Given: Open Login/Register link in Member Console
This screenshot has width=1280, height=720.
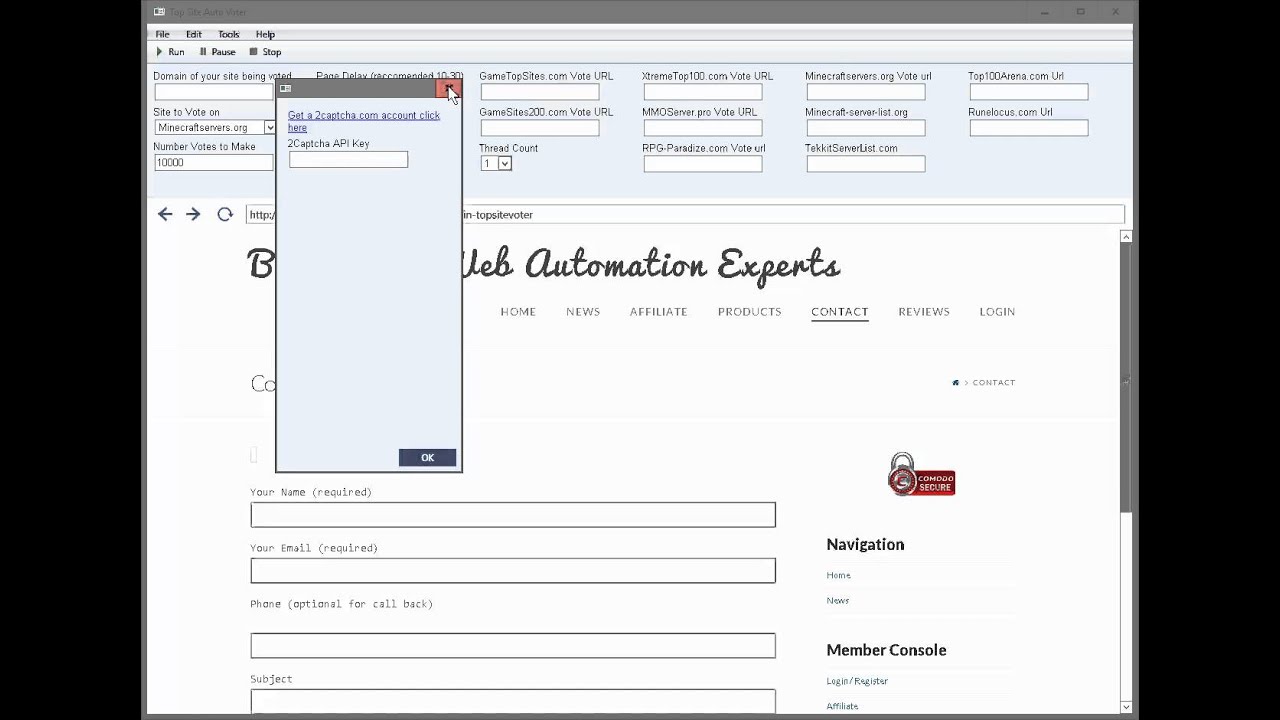Looking at the screenshot, I should tap(857, 681).
